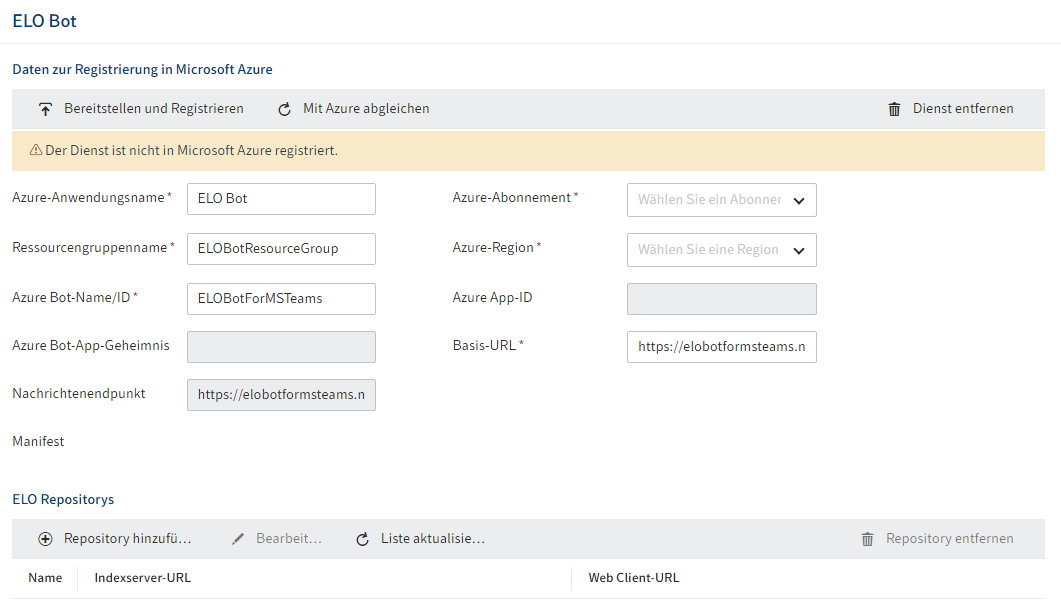
Task: Click the Azure App-ID field
Action: click(721, 299)
